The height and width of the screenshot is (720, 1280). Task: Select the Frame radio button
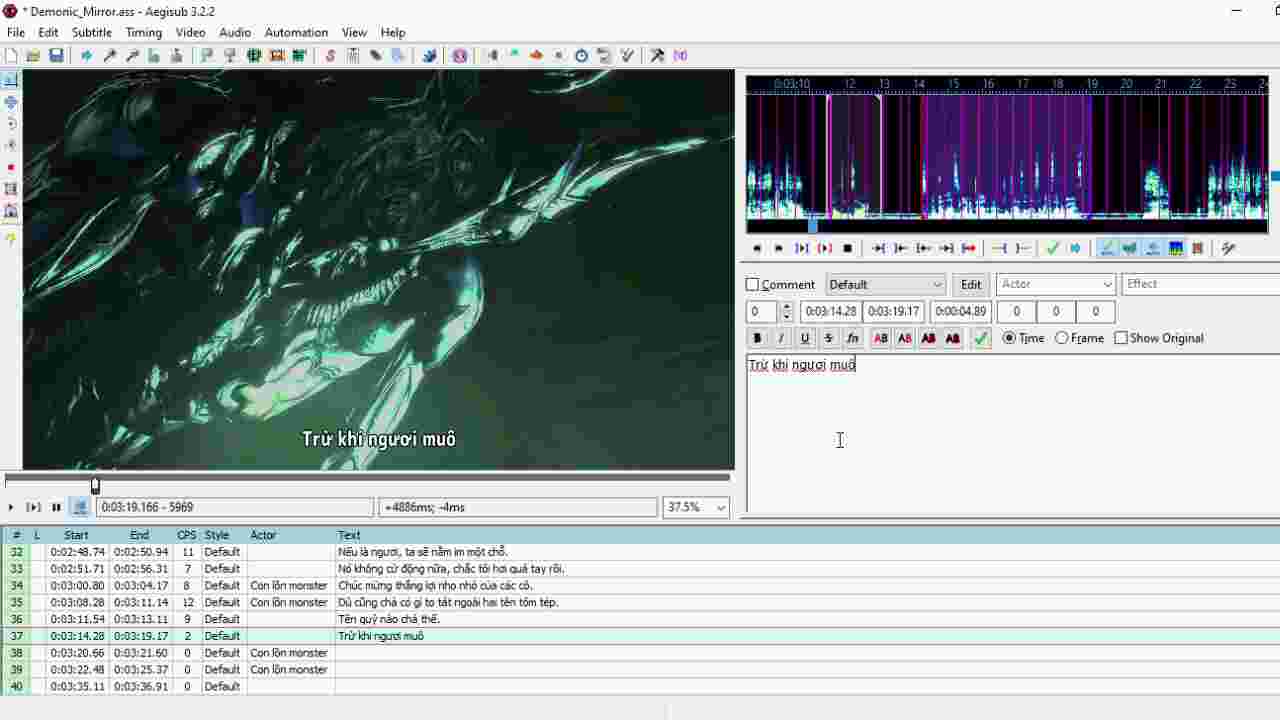click(x=1062, y=338)
